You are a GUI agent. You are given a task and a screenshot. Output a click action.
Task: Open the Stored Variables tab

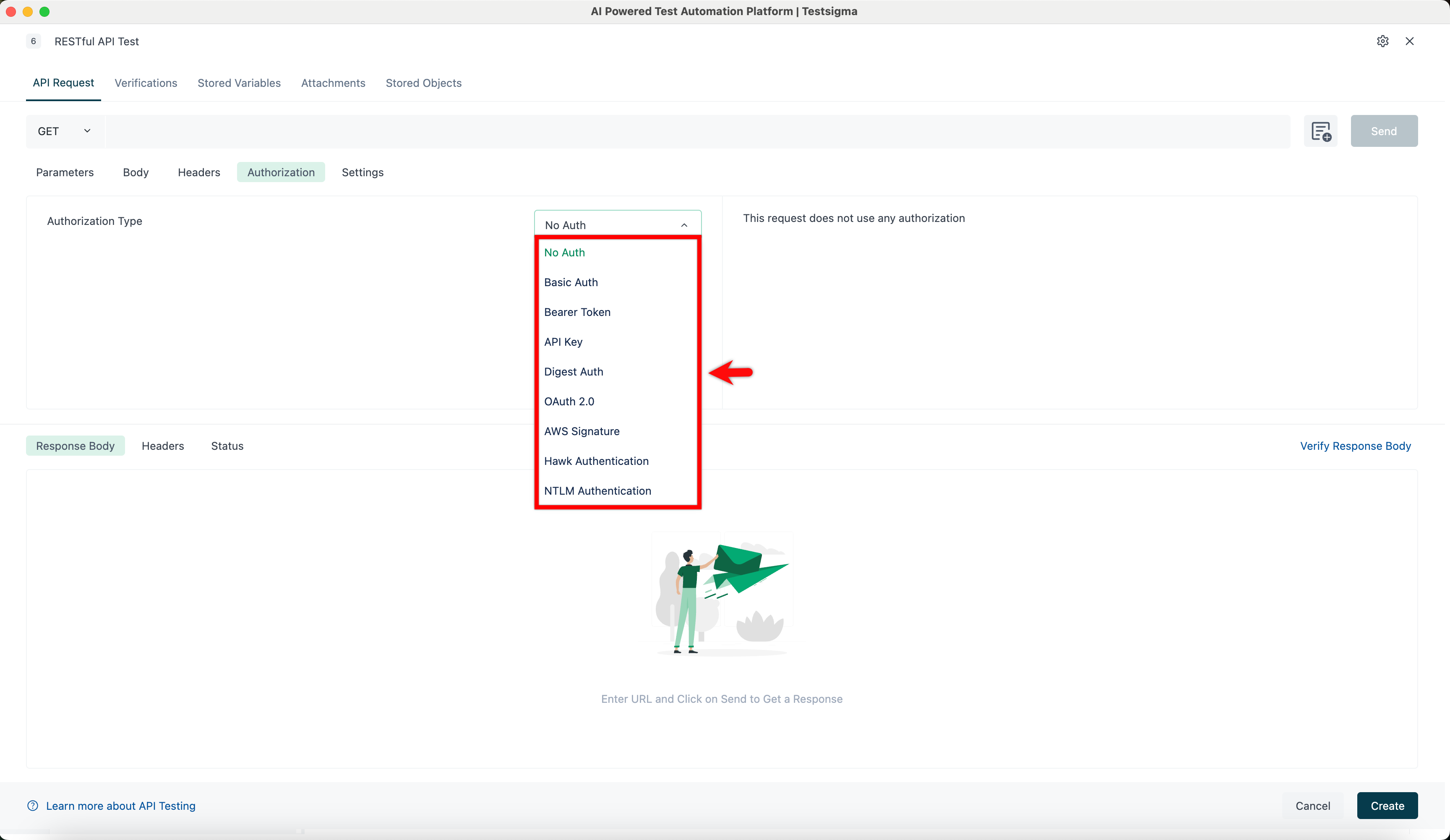pyautogui.click(x=239, y=83)
